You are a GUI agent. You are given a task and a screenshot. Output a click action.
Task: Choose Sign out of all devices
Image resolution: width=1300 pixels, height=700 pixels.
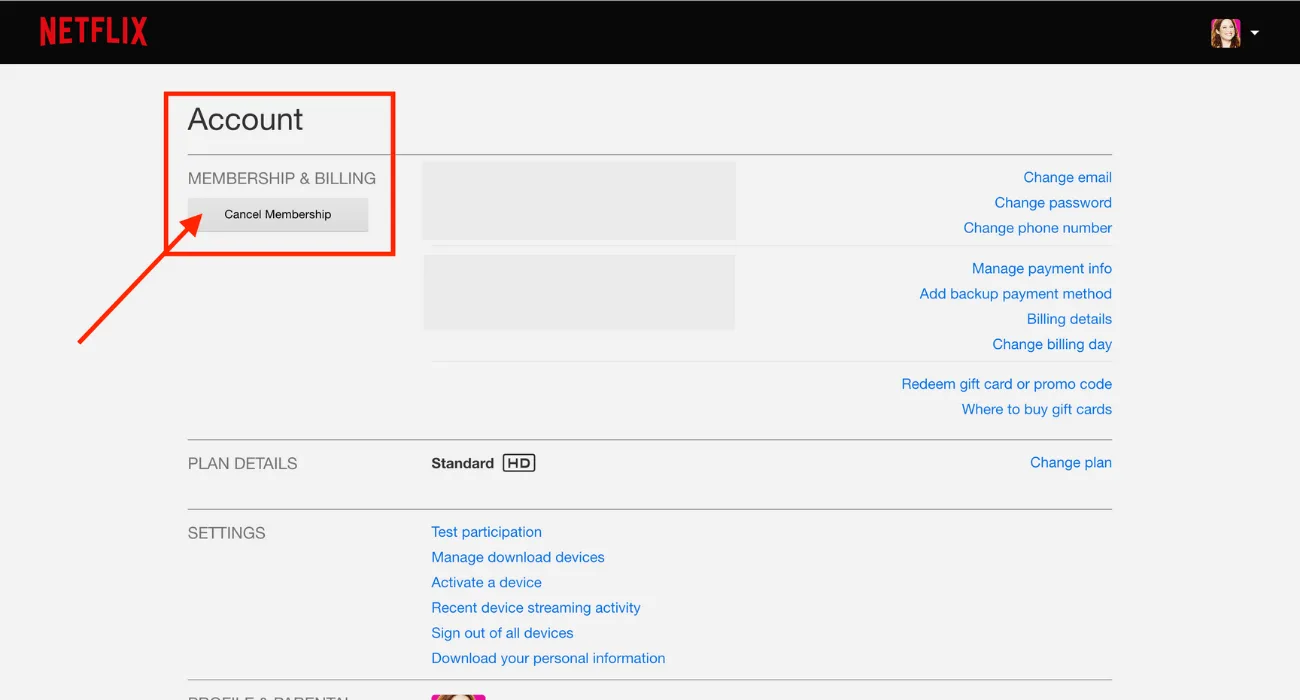point(502,633)
